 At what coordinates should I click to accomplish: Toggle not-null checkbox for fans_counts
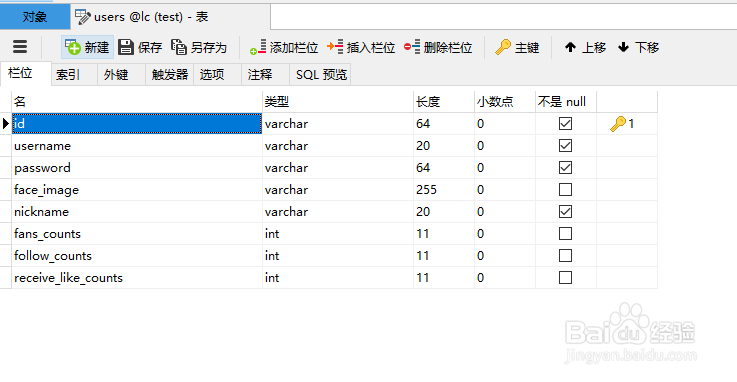pos(565,234)
